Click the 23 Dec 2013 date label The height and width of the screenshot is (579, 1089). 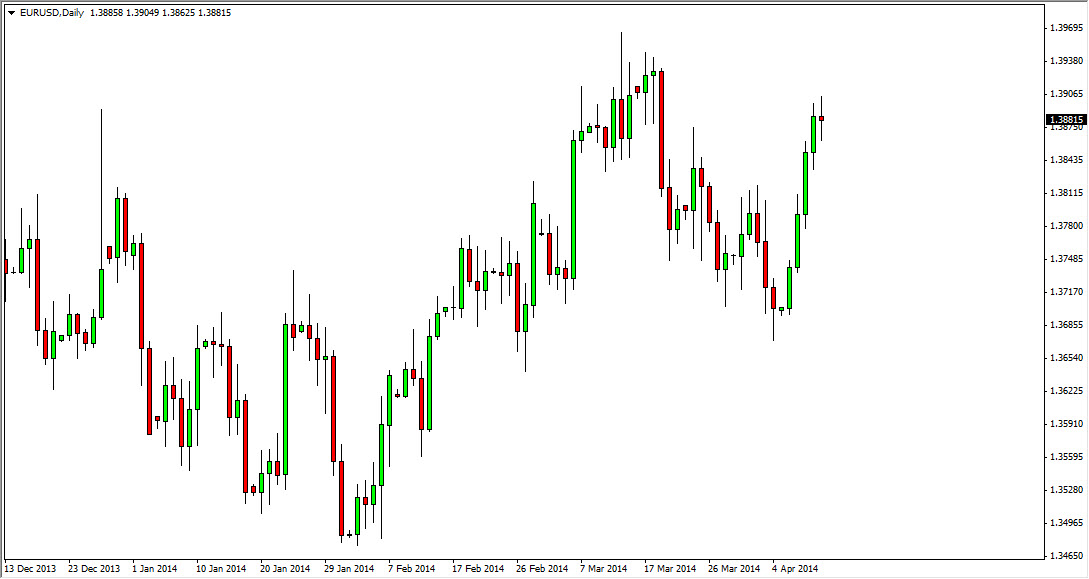click(94, 569)
